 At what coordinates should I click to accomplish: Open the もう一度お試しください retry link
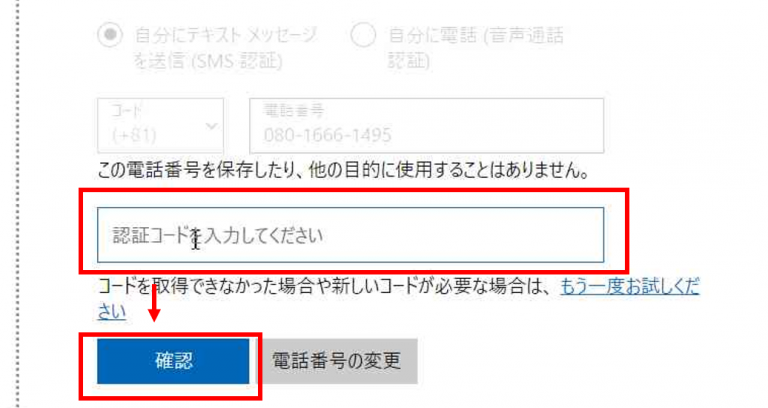630,286
